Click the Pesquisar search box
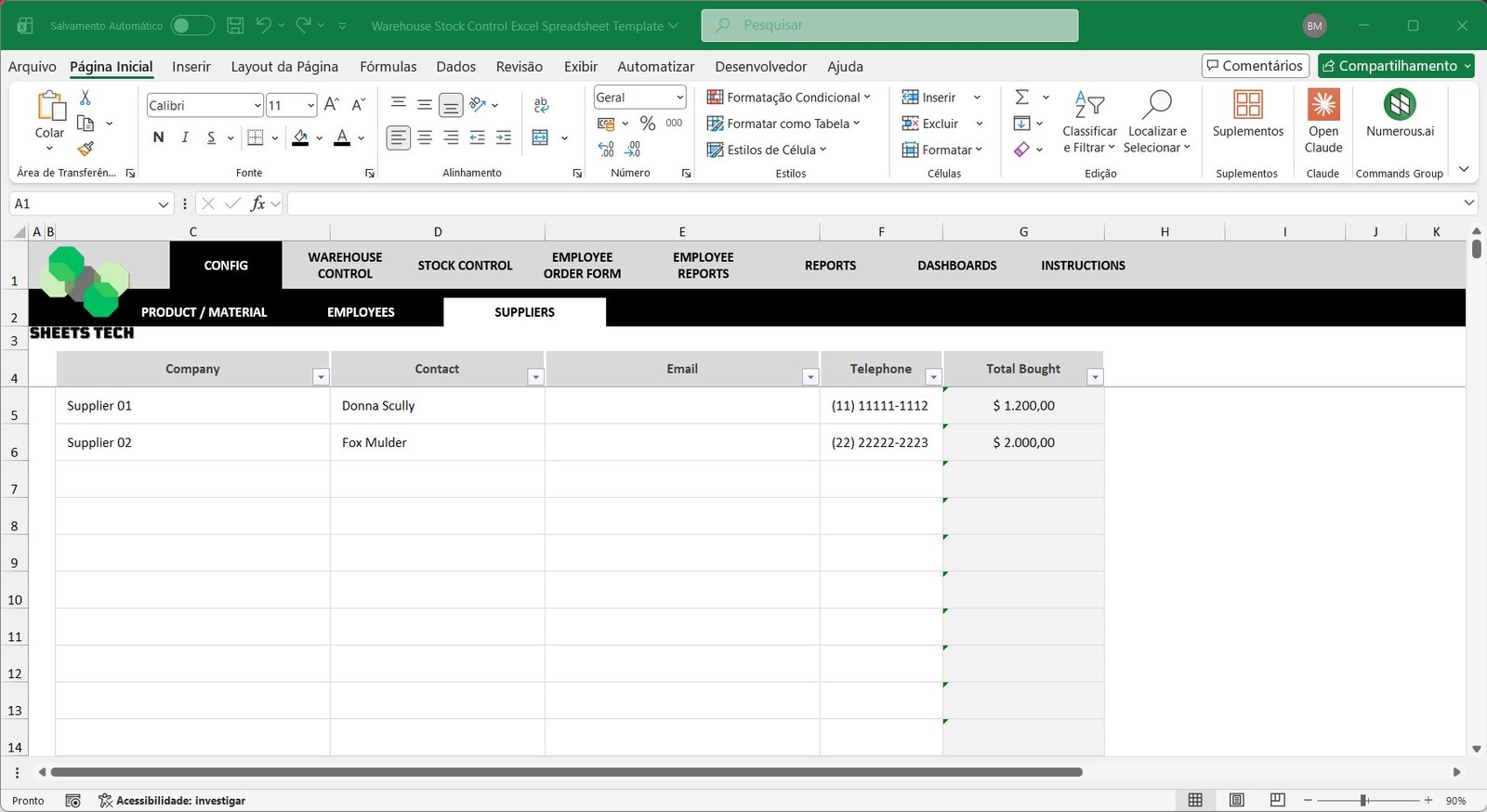Image resolution: width=1487 pixels, height=812 pixels. click(889, 25)
